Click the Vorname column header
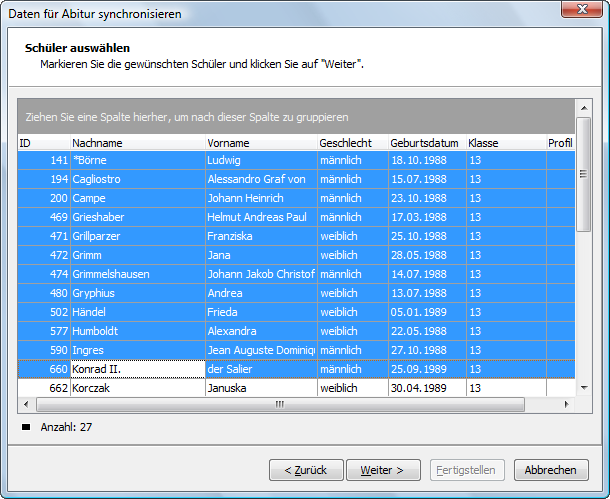The height and width of the screenshot is (499, 610). click(x=261, y=143)
